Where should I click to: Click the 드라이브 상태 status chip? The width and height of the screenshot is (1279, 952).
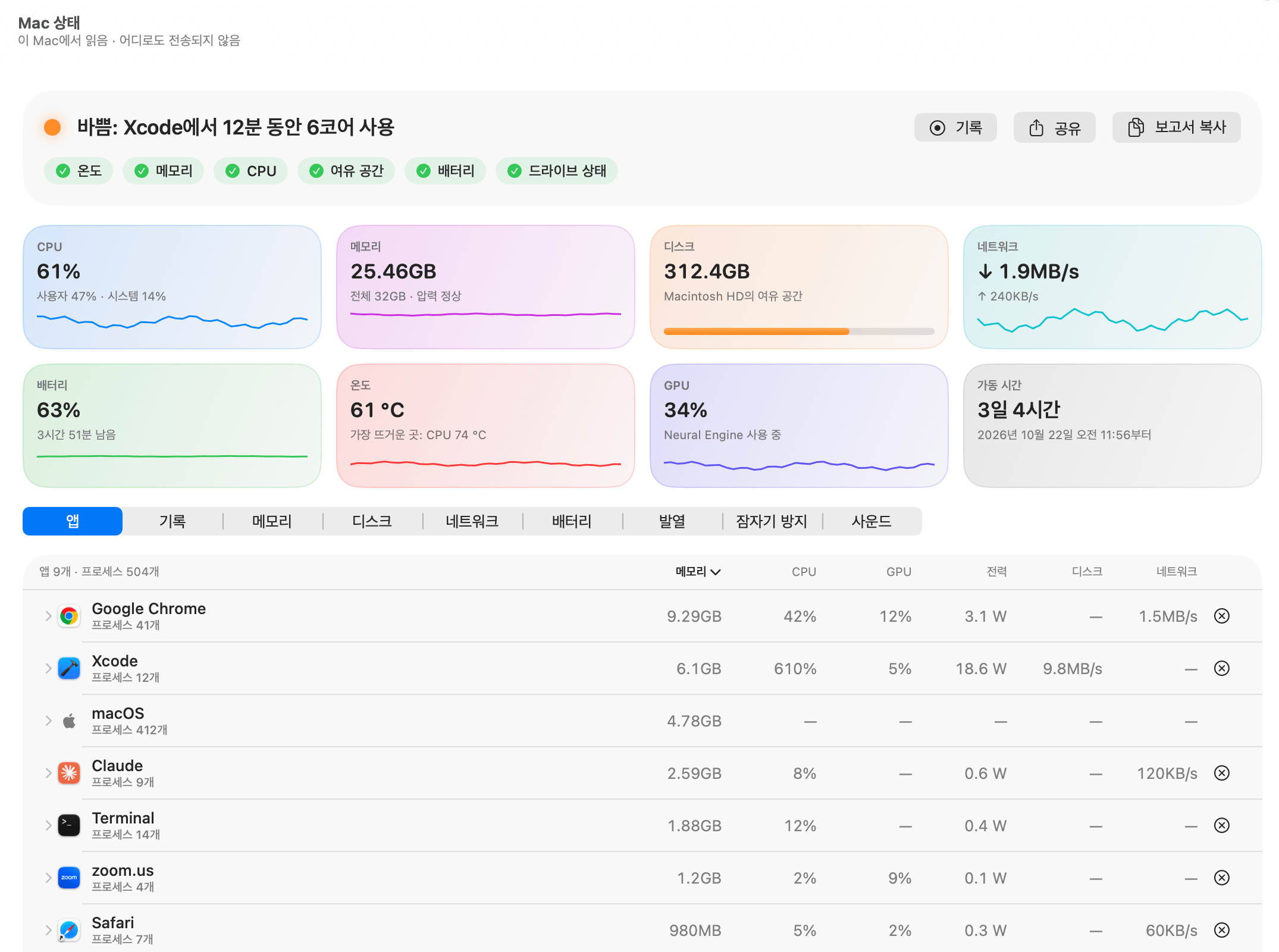tap(557, 171)
